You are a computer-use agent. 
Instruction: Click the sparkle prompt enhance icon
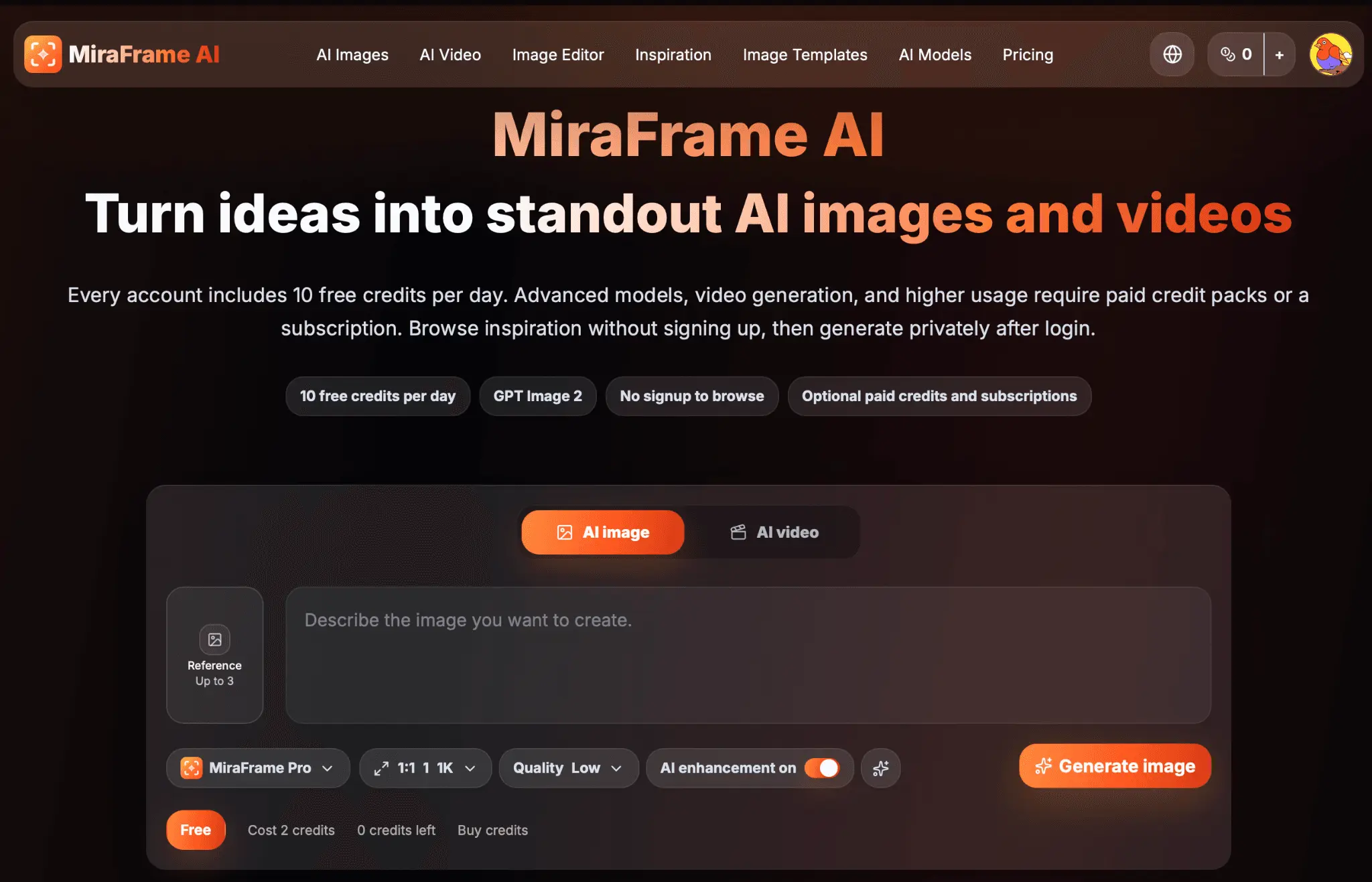pyautogui.click(x=880, y=768)
